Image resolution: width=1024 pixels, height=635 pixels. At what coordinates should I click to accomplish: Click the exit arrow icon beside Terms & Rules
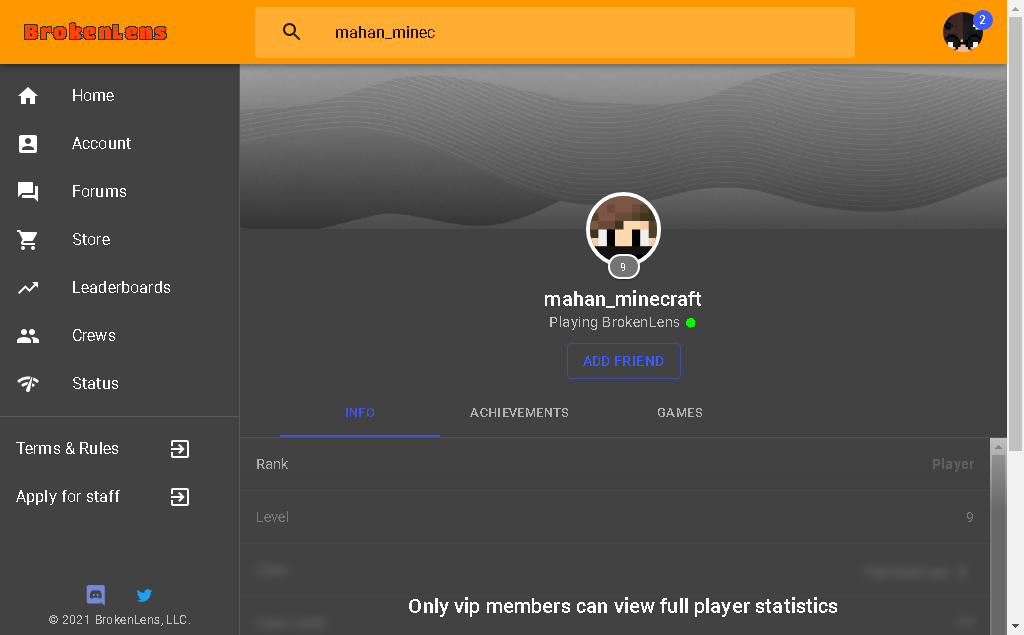tap(180, 449)
